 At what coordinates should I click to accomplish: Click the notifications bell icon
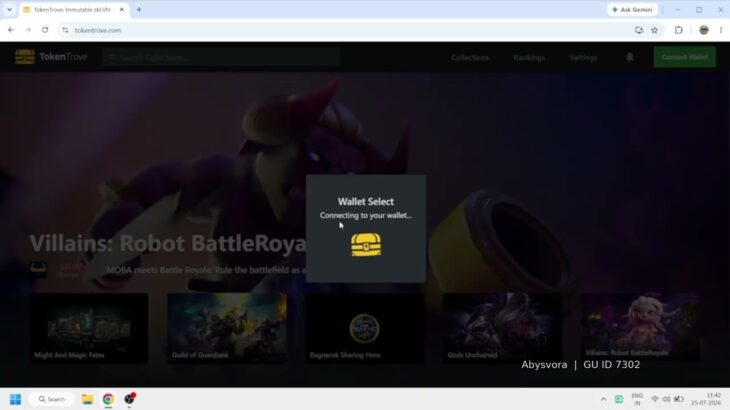click(629, 57)
